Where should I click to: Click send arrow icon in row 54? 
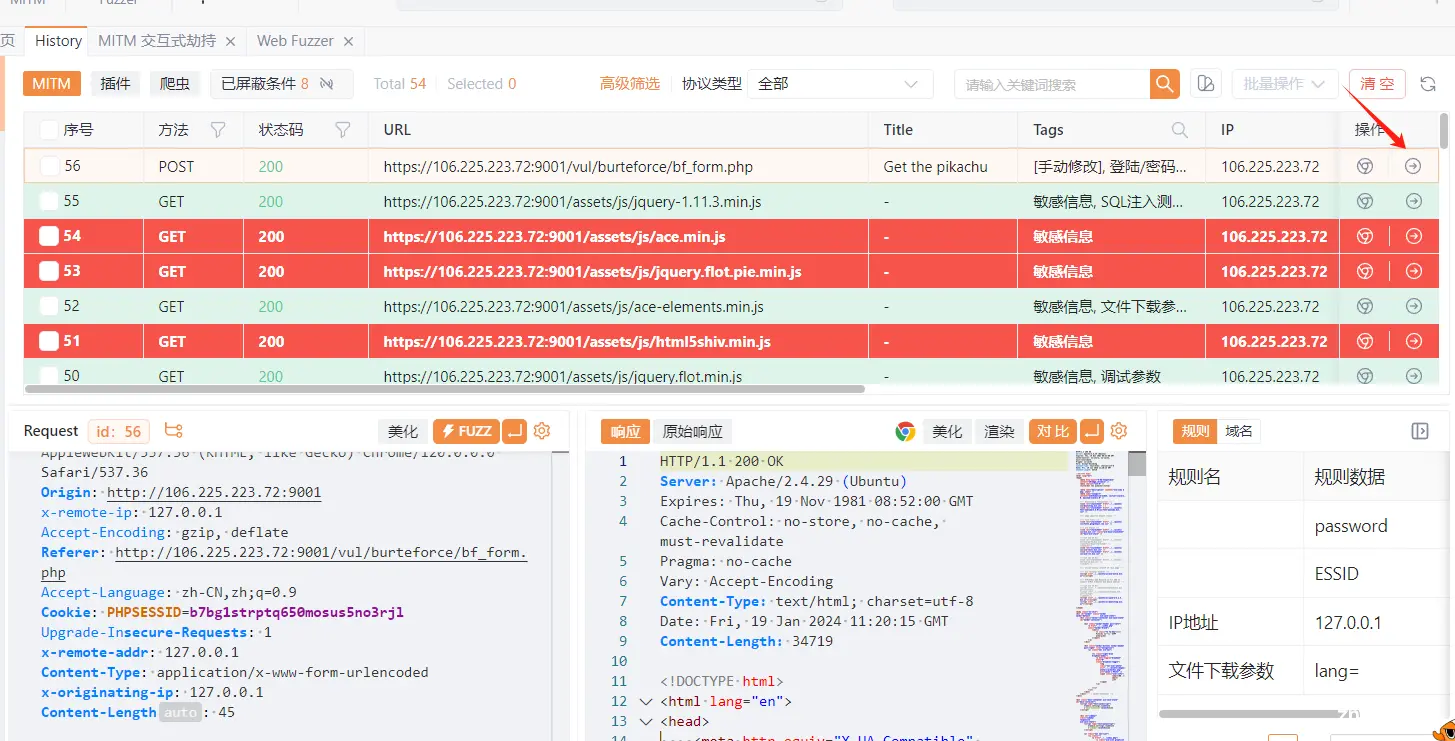coord(1413,236)
